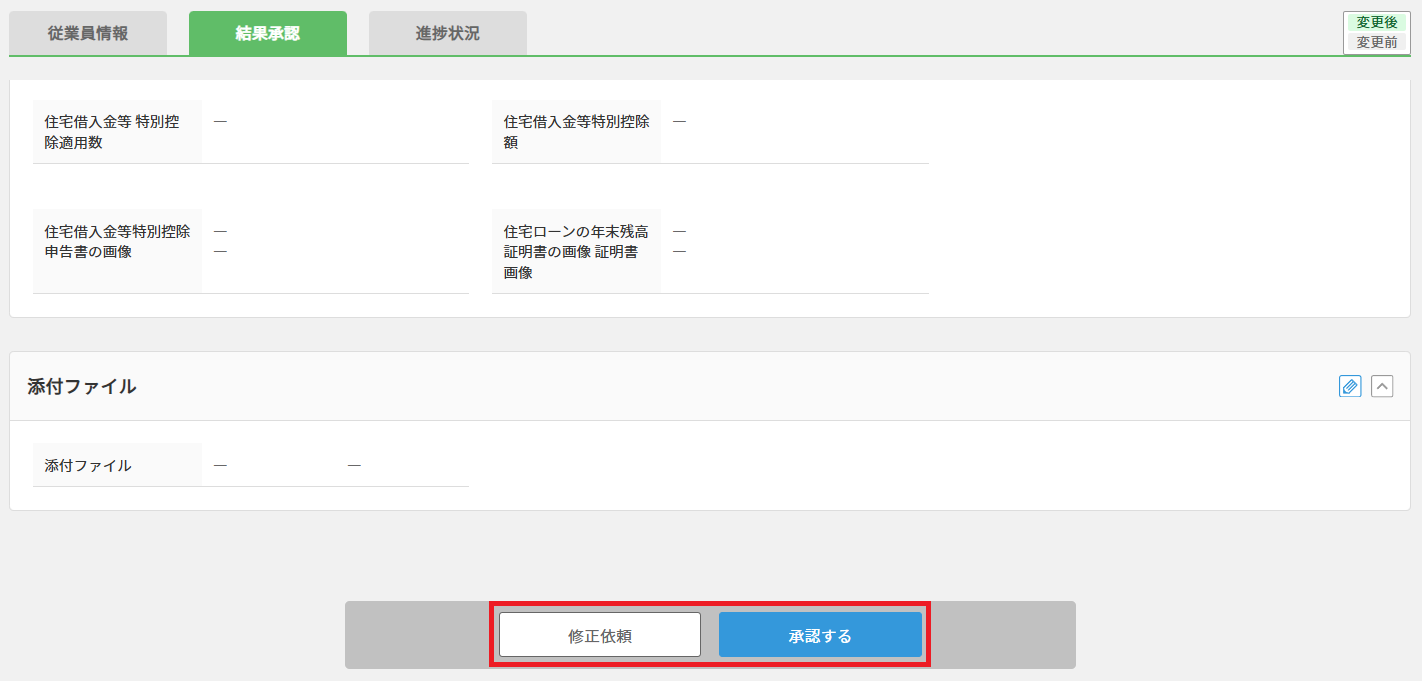
Task: Click the 修正依頼 button
Action: coord(600,635)
